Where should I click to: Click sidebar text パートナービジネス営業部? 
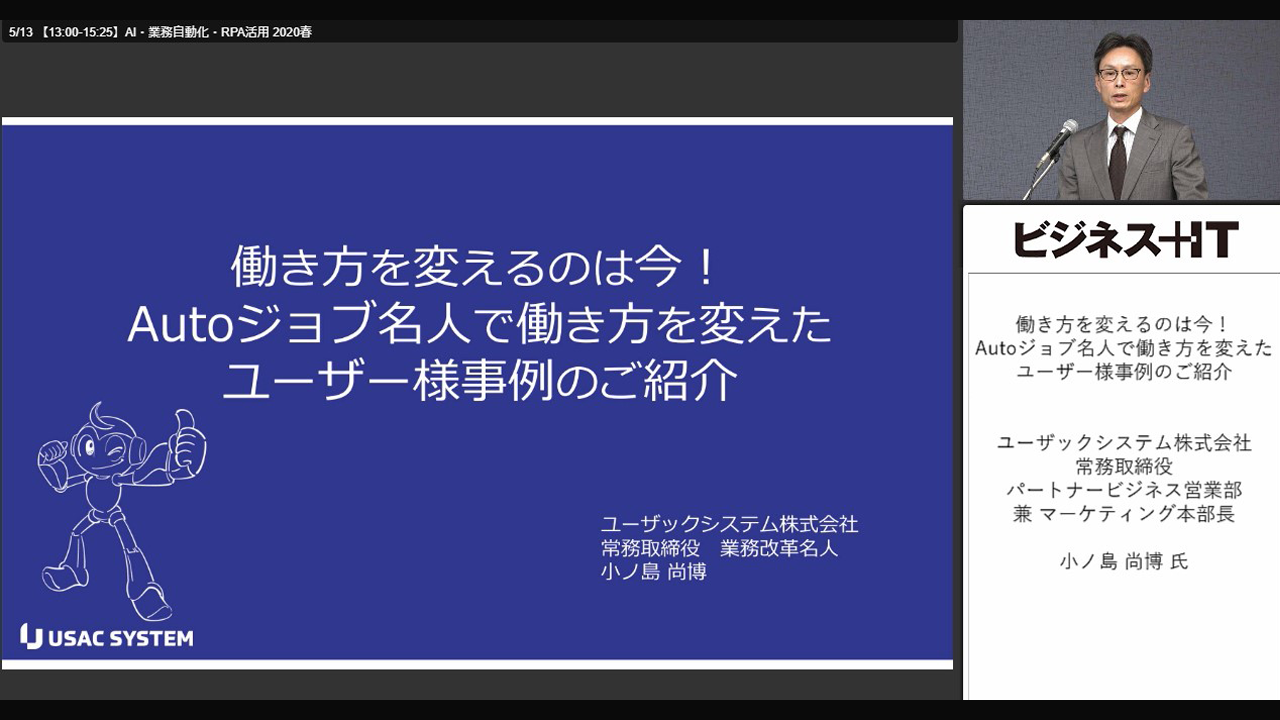click(x=1124, y=491)
